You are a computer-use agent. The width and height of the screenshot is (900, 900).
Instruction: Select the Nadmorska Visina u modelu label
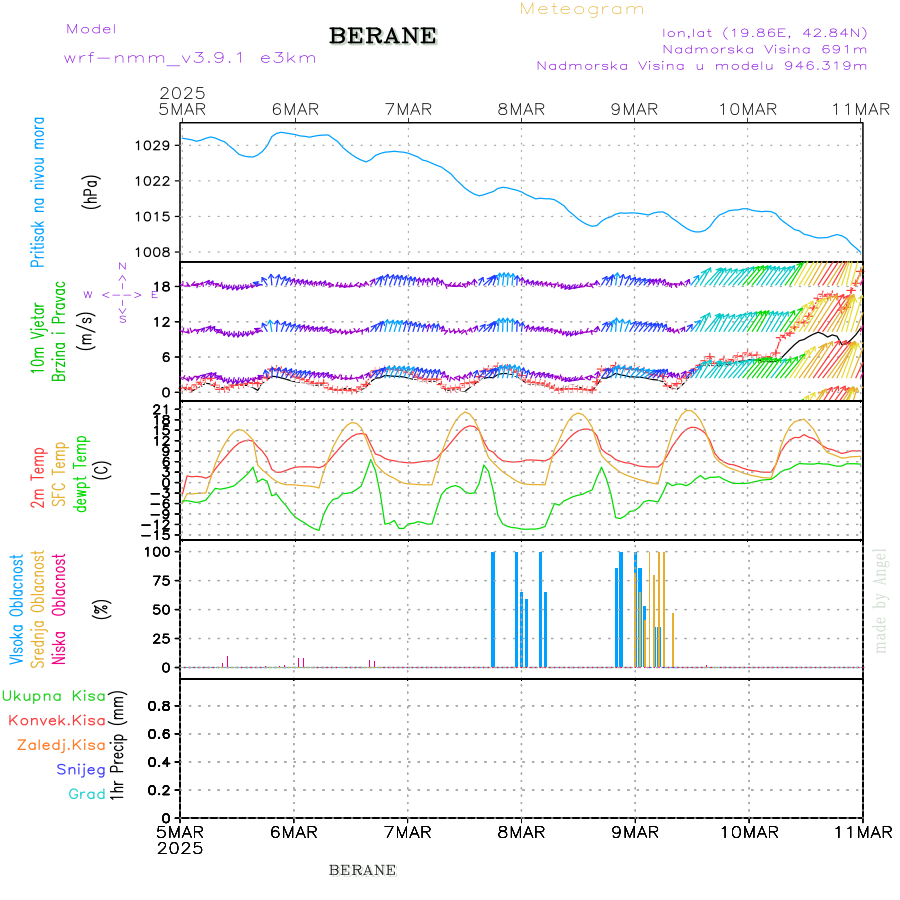point(701,66)
